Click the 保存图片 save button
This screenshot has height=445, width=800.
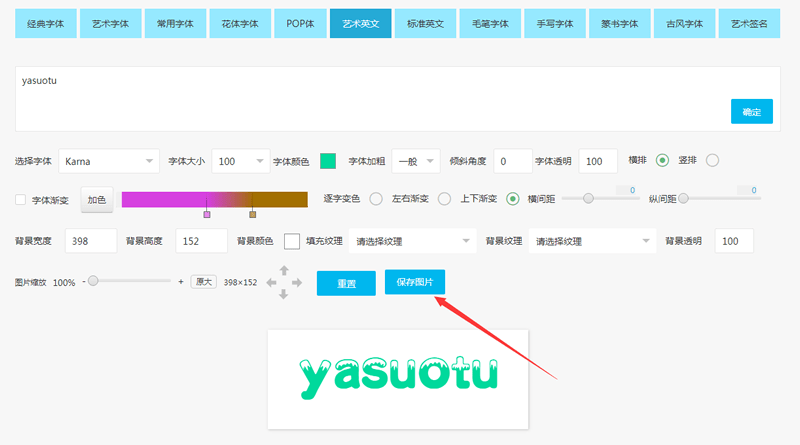414,282
